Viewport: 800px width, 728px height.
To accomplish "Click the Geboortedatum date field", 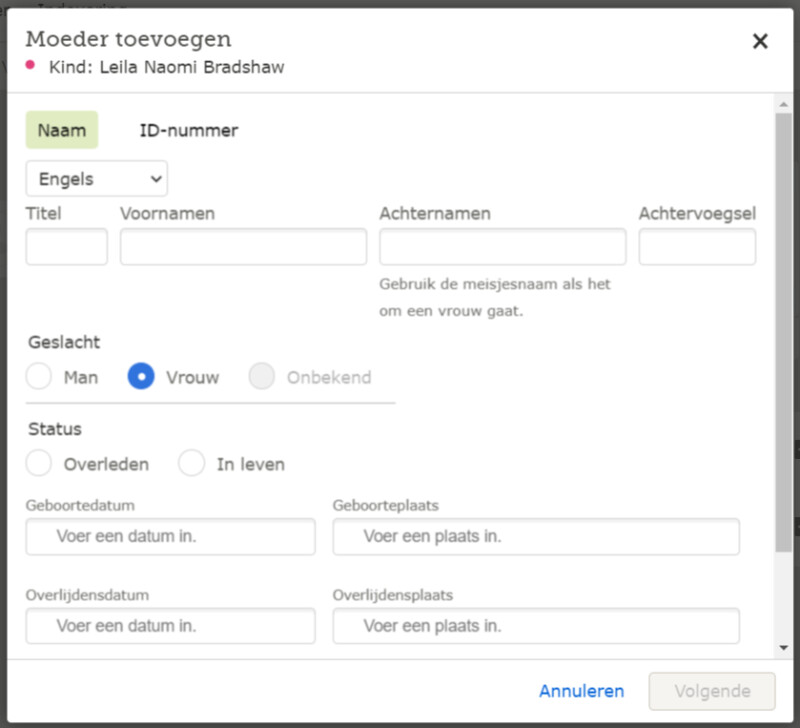I will [170, 537].
